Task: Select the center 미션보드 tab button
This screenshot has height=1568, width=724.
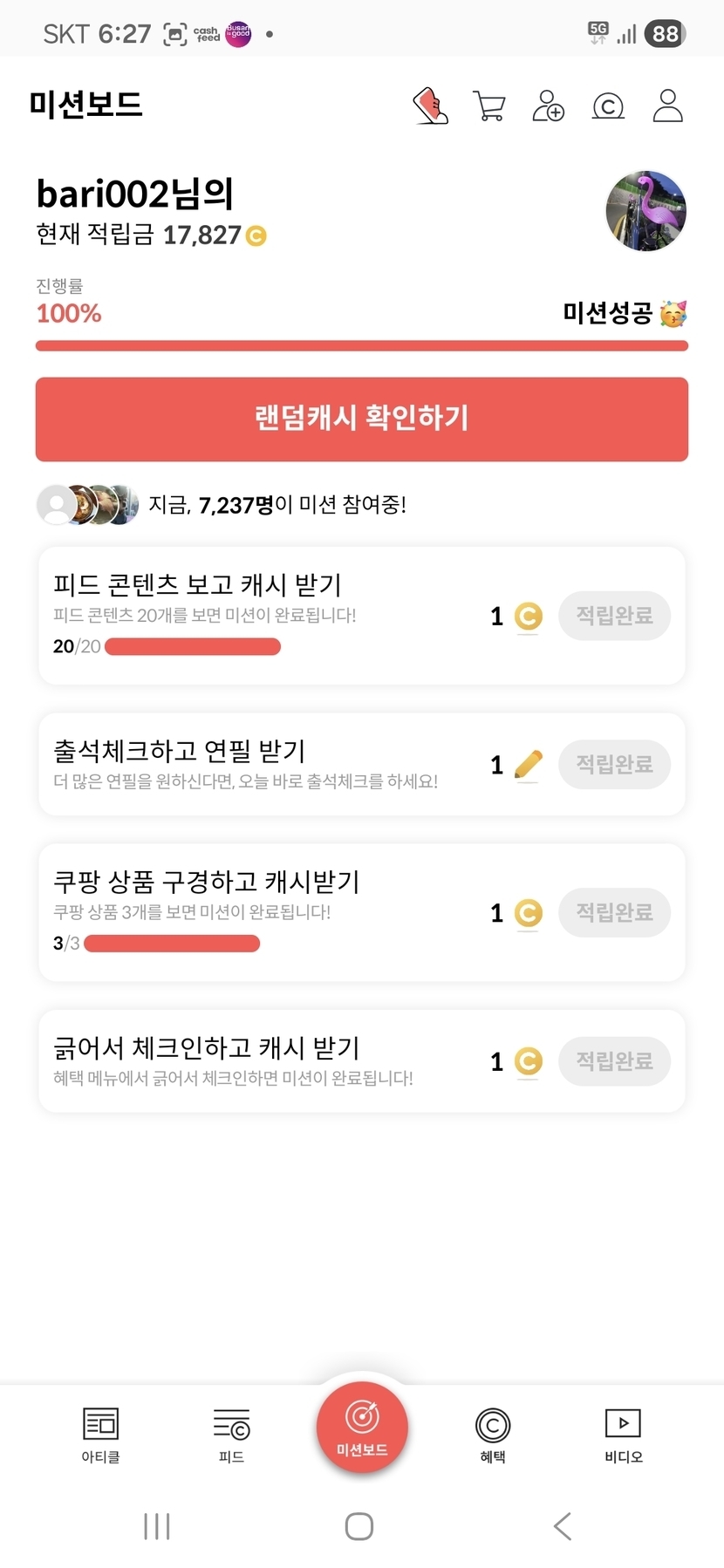Action: 362,1428
